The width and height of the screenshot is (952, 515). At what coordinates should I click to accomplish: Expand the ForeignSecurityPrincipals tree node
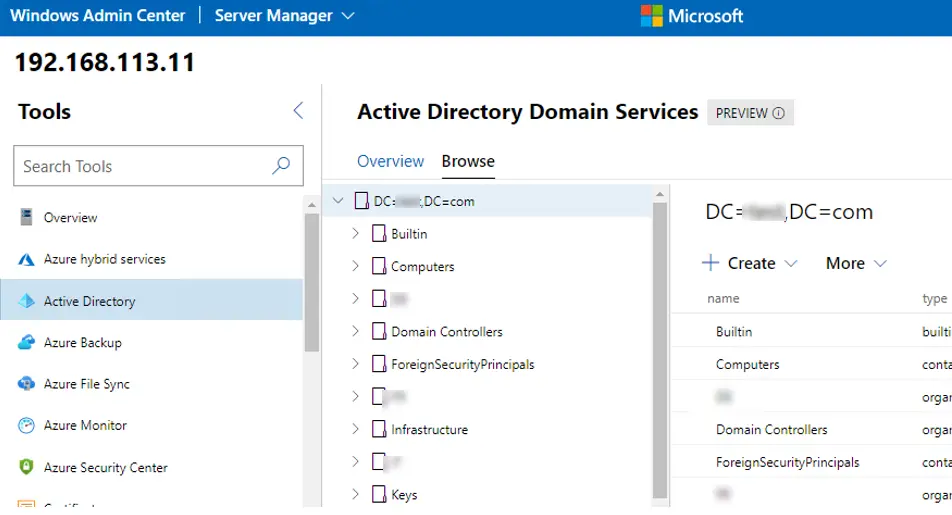pyautogui.click(x=356, y=364)
